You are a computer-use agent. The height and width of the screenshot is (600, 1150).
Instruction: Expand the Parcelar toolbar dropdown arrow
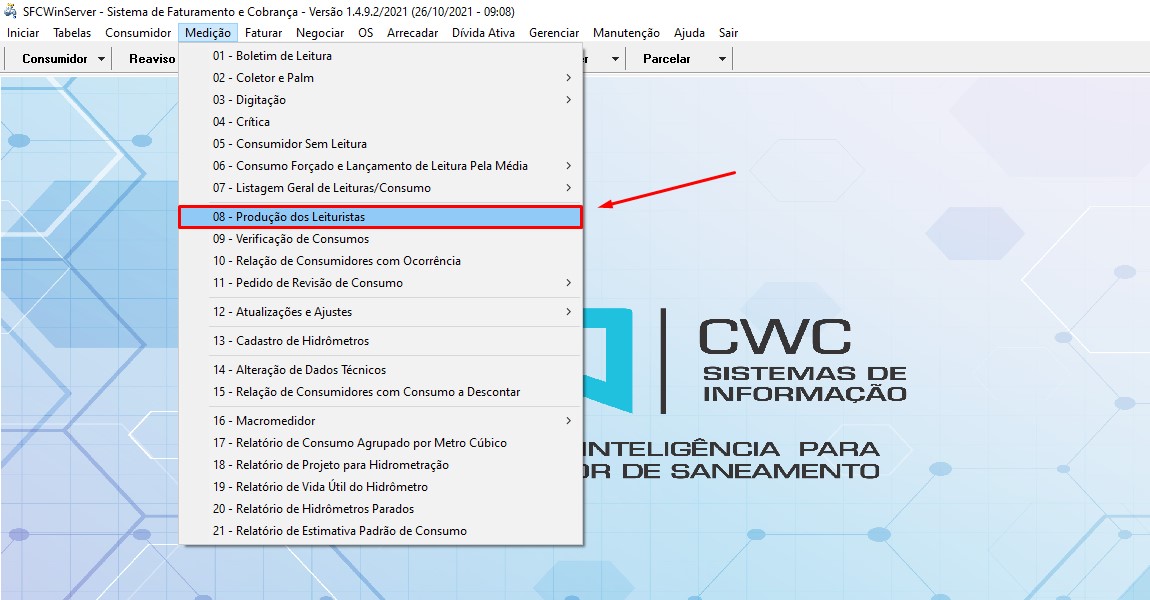tap(722, 59)
